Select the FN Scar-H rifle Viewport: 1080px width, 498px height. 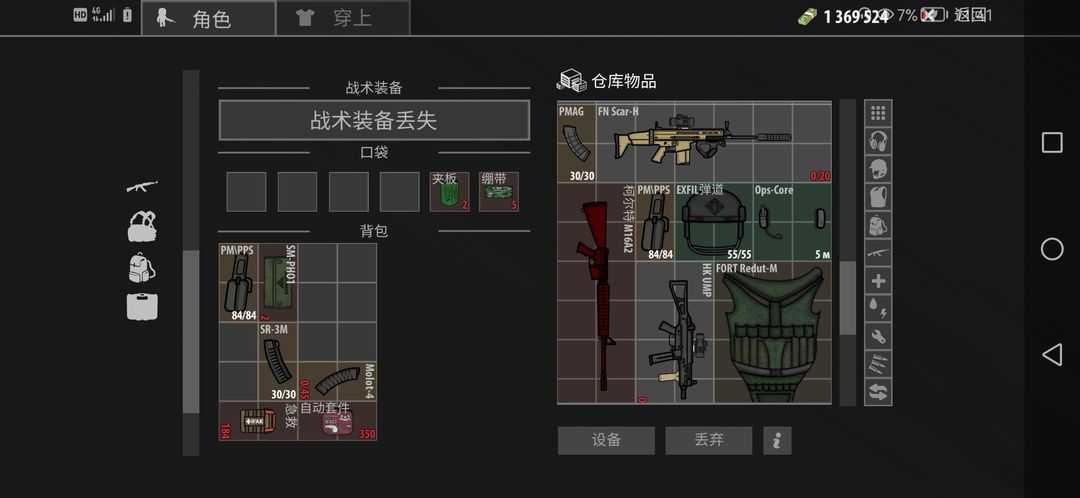point(712,138)
